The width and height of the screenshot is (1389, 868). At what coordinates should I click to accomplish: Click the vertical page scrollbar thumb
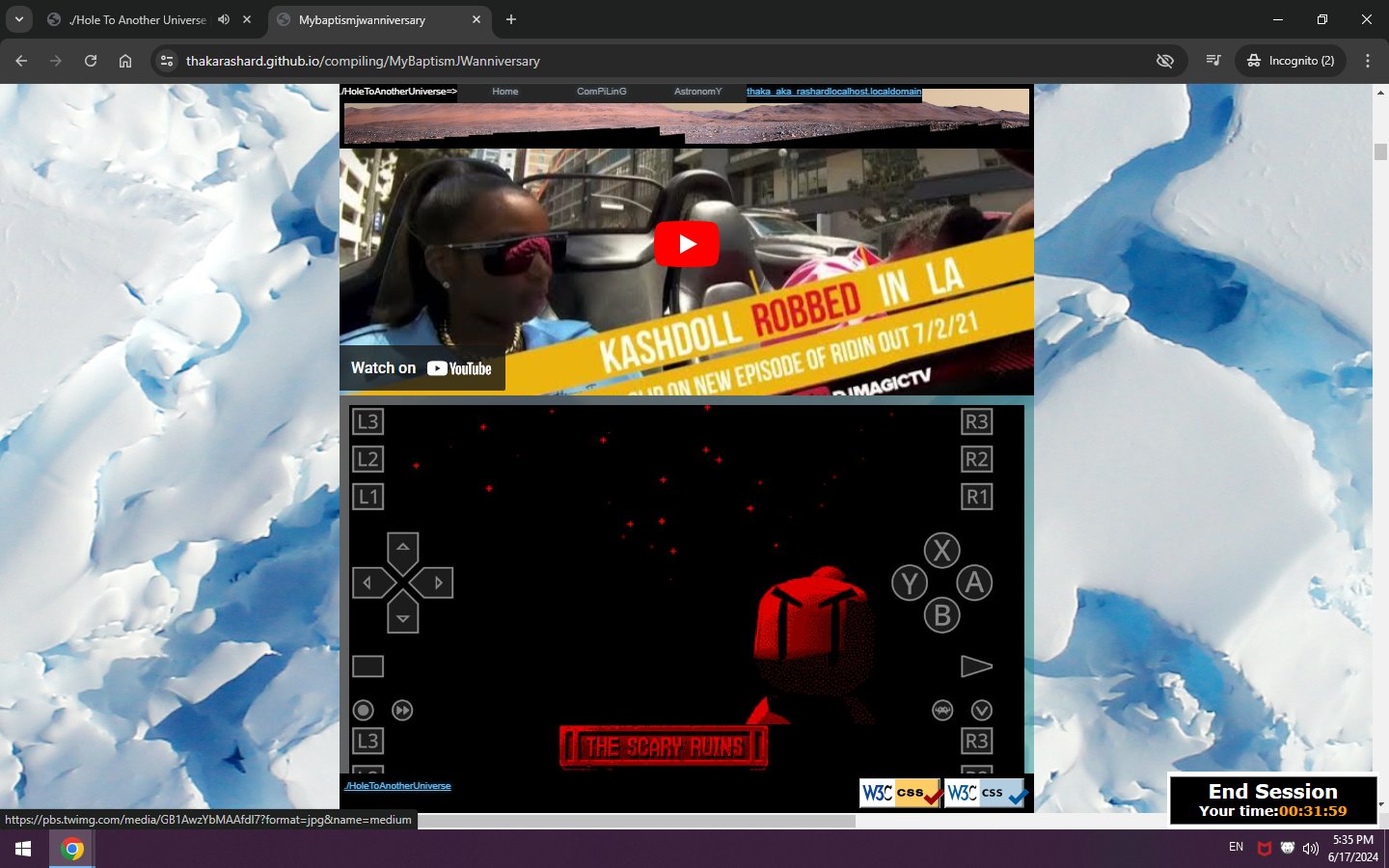pyautogui.click(x=1380, y=151)
